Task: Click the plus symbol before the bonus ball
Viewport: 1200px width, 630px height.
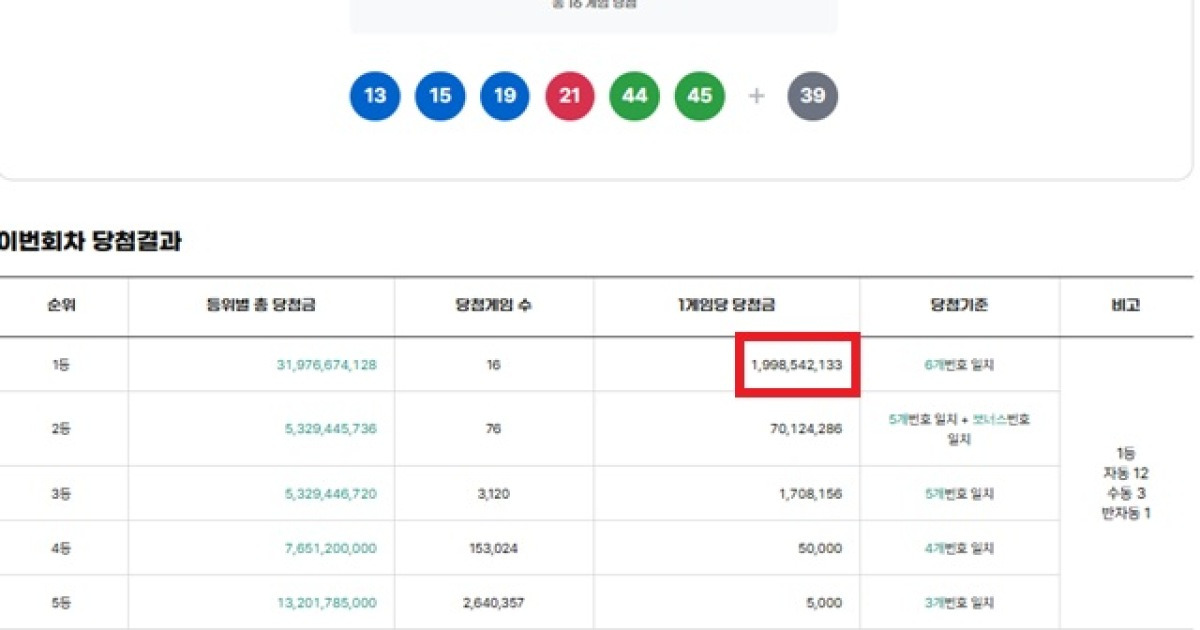Action: [x=756, y=96]
